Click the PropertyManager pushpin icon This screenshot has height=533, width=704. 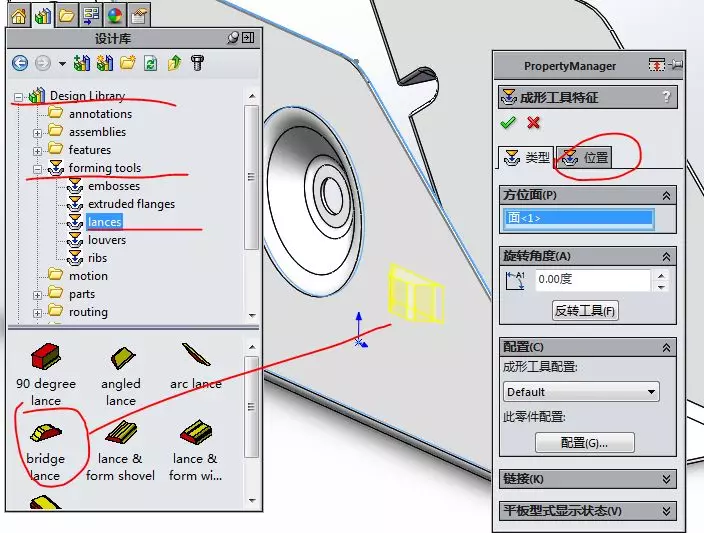pyautogui.click(x=675, y=65)
